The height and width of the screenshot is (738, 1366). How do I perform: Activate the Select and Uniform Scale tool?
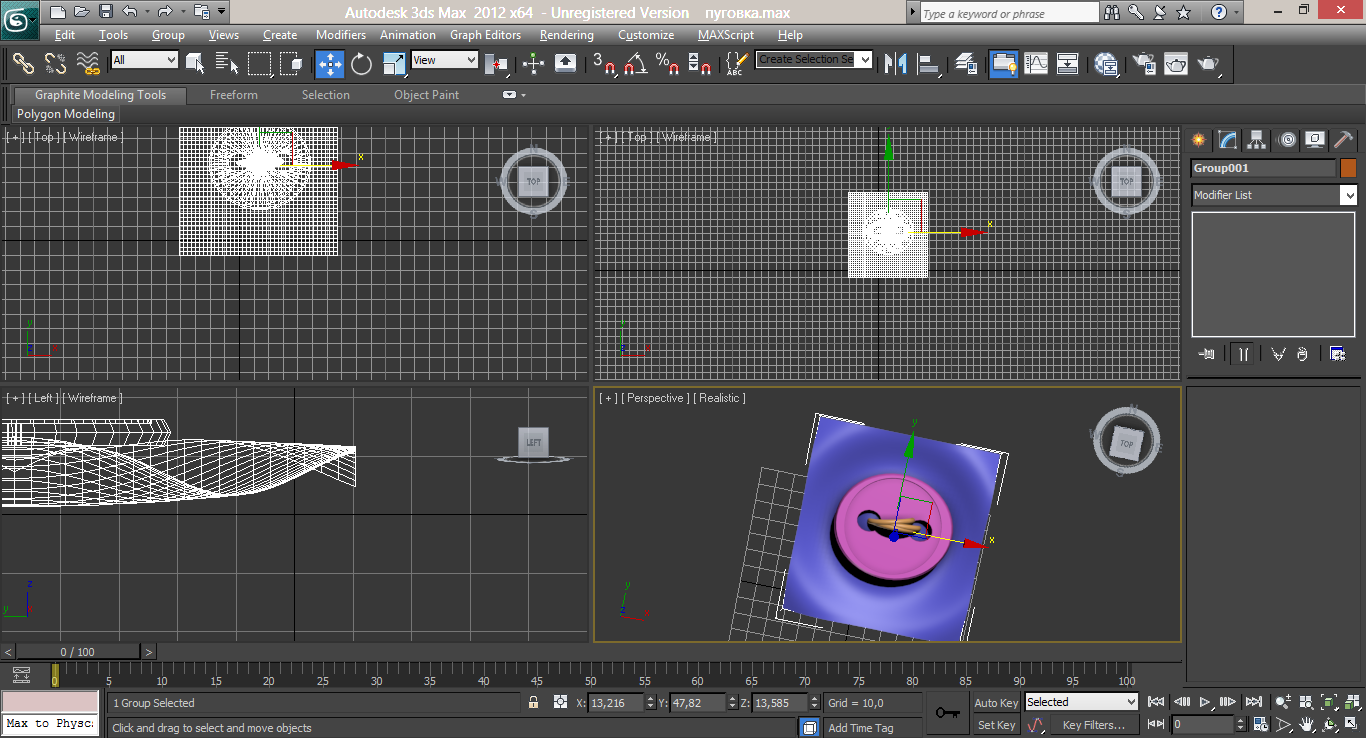click(x=394, y=64)
